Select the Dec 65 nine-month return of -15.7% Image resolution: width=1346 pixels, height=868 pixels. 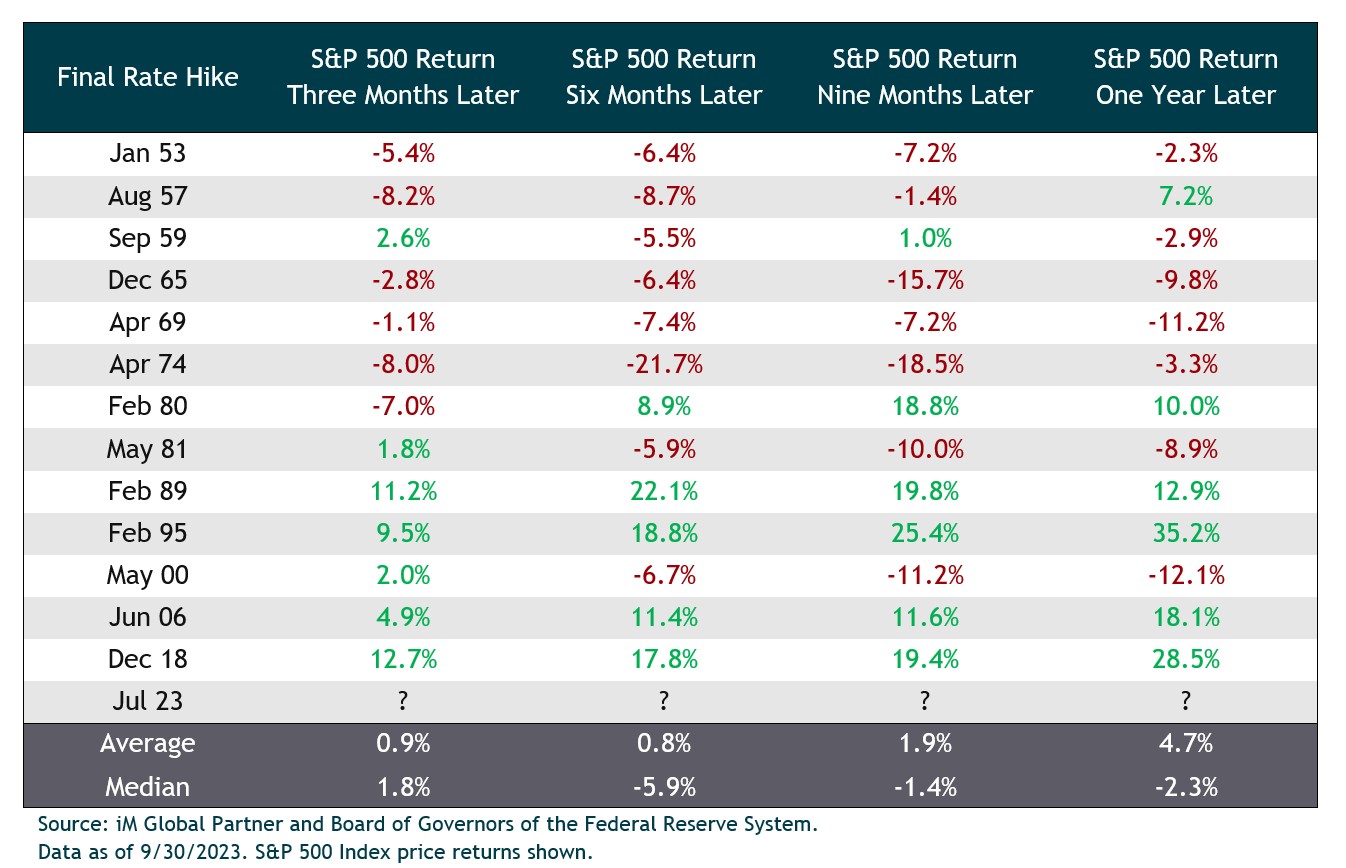click(924, 280)
